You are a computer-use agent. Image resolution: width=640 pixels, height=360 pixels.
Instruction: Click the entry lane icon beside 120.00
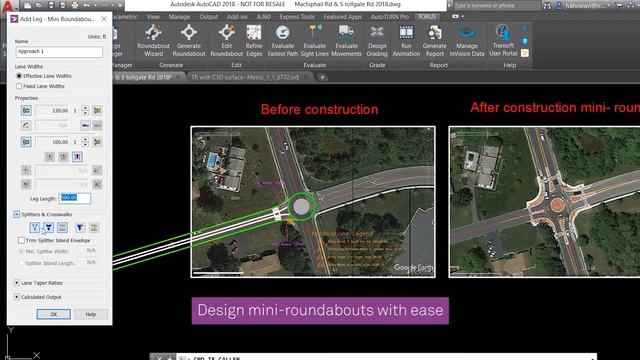pos(26,110)
